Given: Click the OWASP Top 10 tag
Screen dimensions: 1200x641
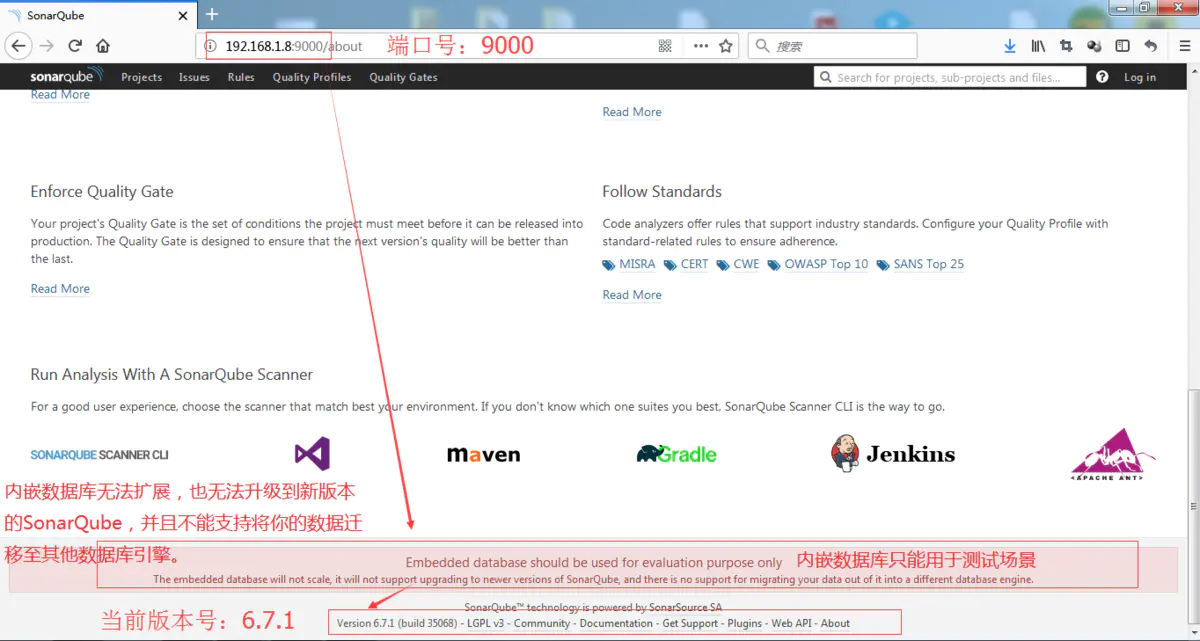Looking at the screenshot, I should coord(826,264).
